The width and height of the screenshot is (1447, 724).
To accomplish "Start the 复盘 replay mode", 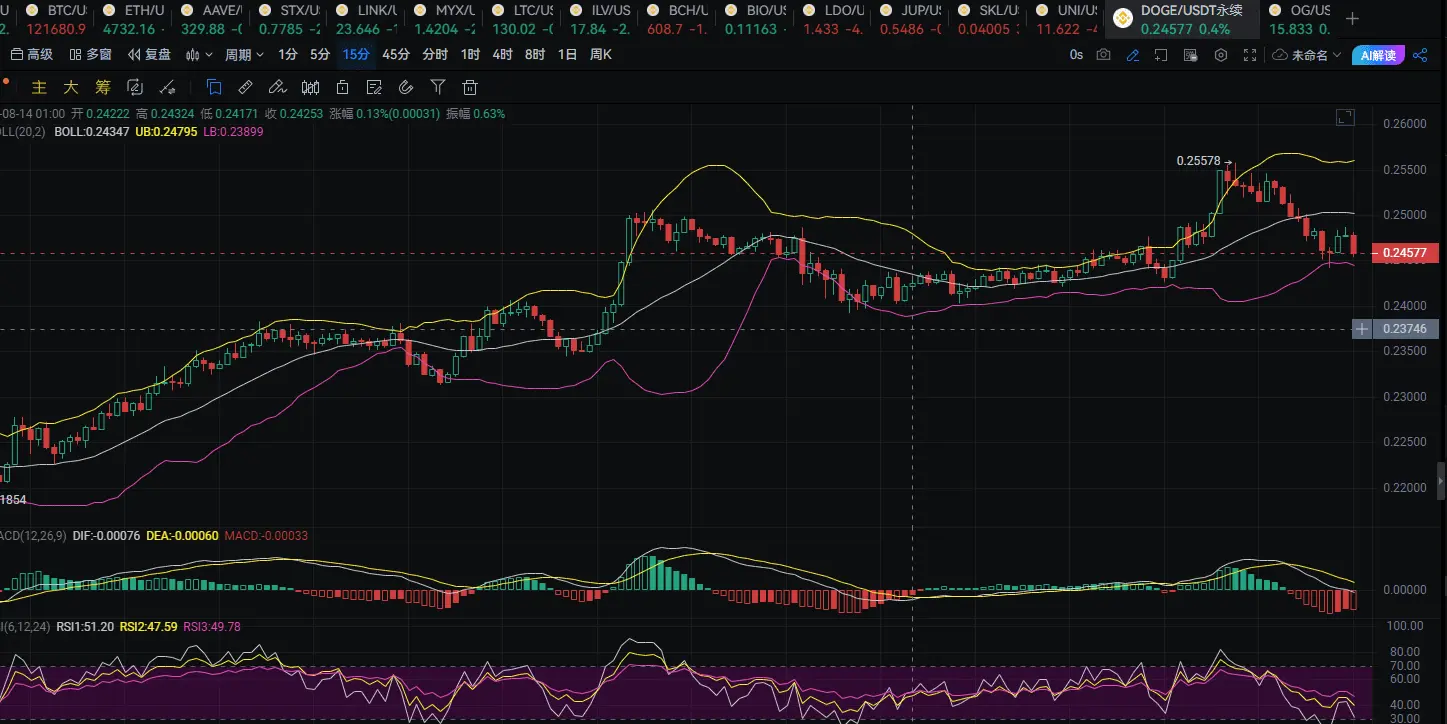I will pos(149,54).
